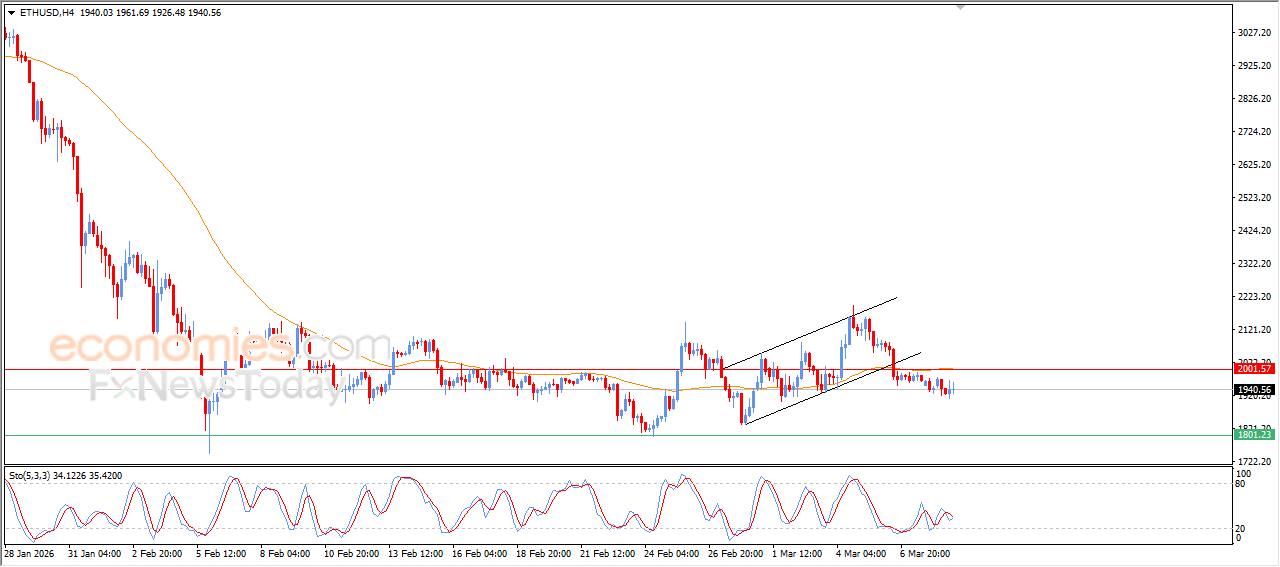Click the 2 Feb 20:00 time label
The height and width of the screenshot is (567, 1280).
point(157,553)
